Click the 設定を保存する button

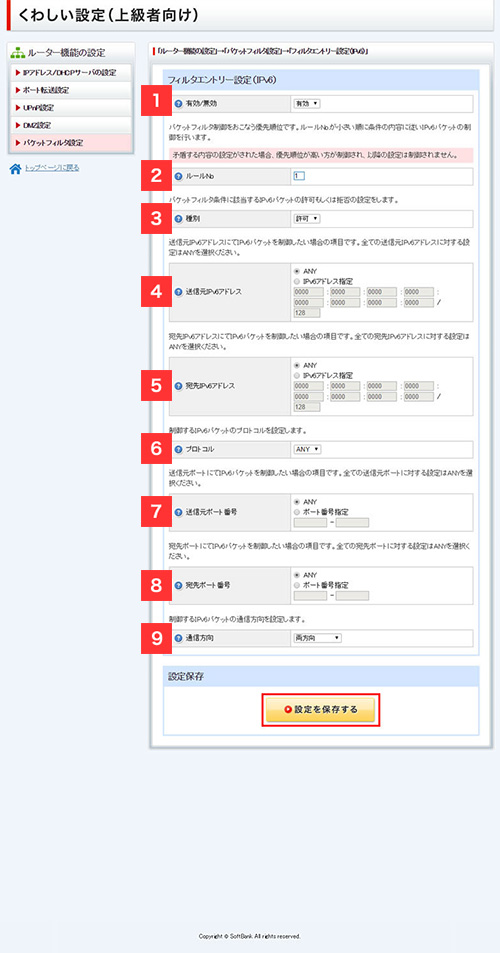321,710
